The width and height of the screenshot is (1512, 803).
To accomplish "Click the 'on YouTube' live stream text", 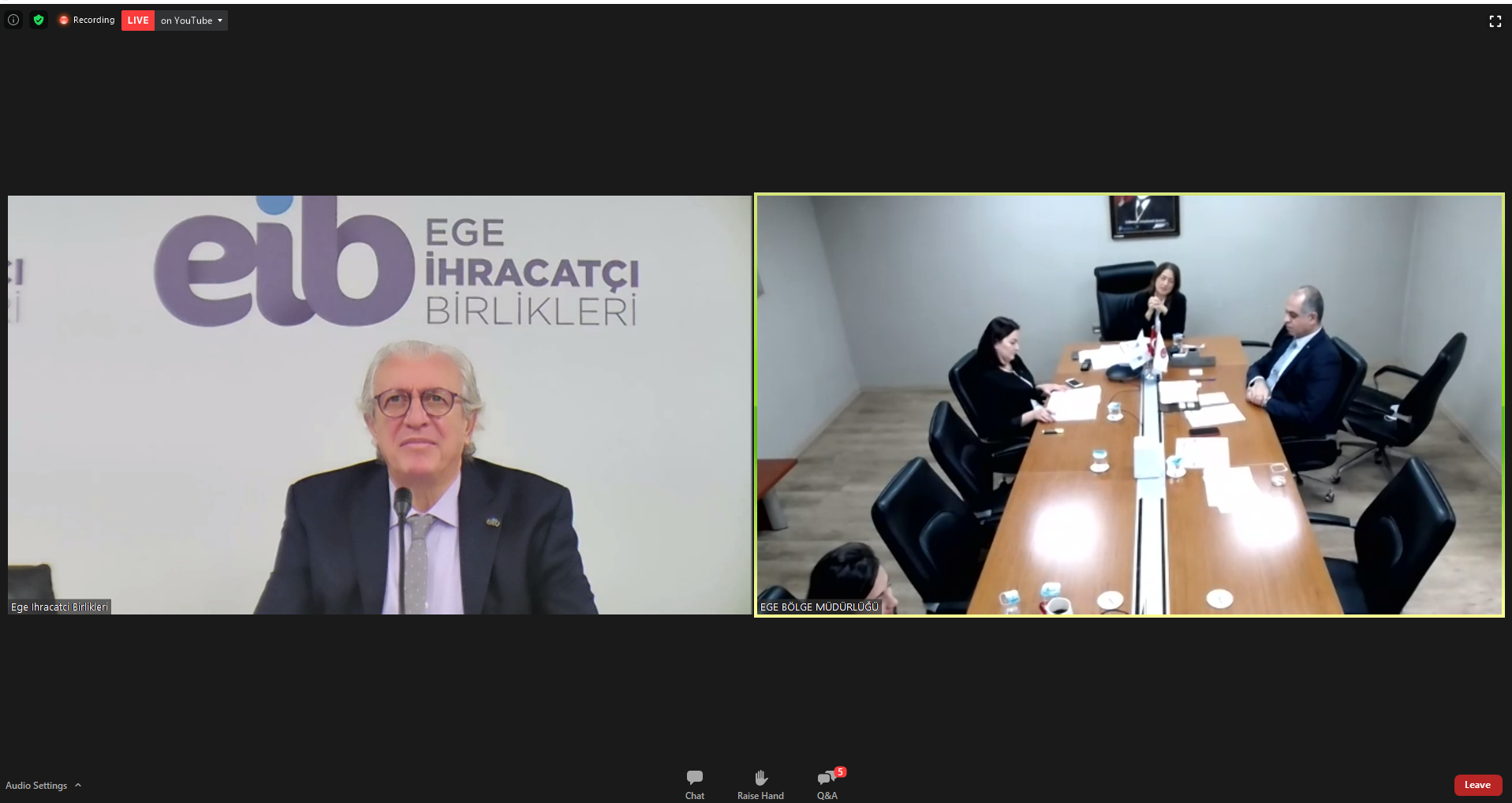I will 186,21.
